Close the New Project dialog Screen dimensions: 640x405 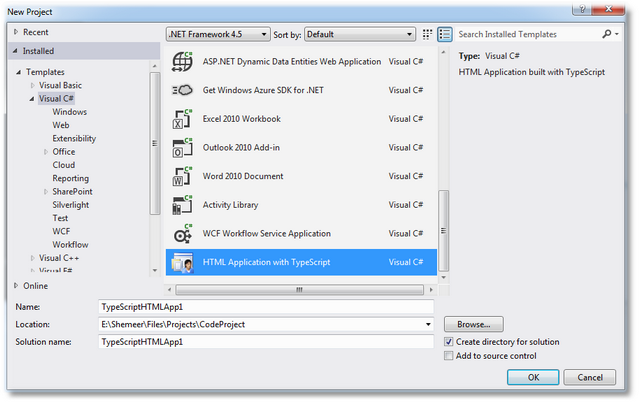tap(608, 9)
